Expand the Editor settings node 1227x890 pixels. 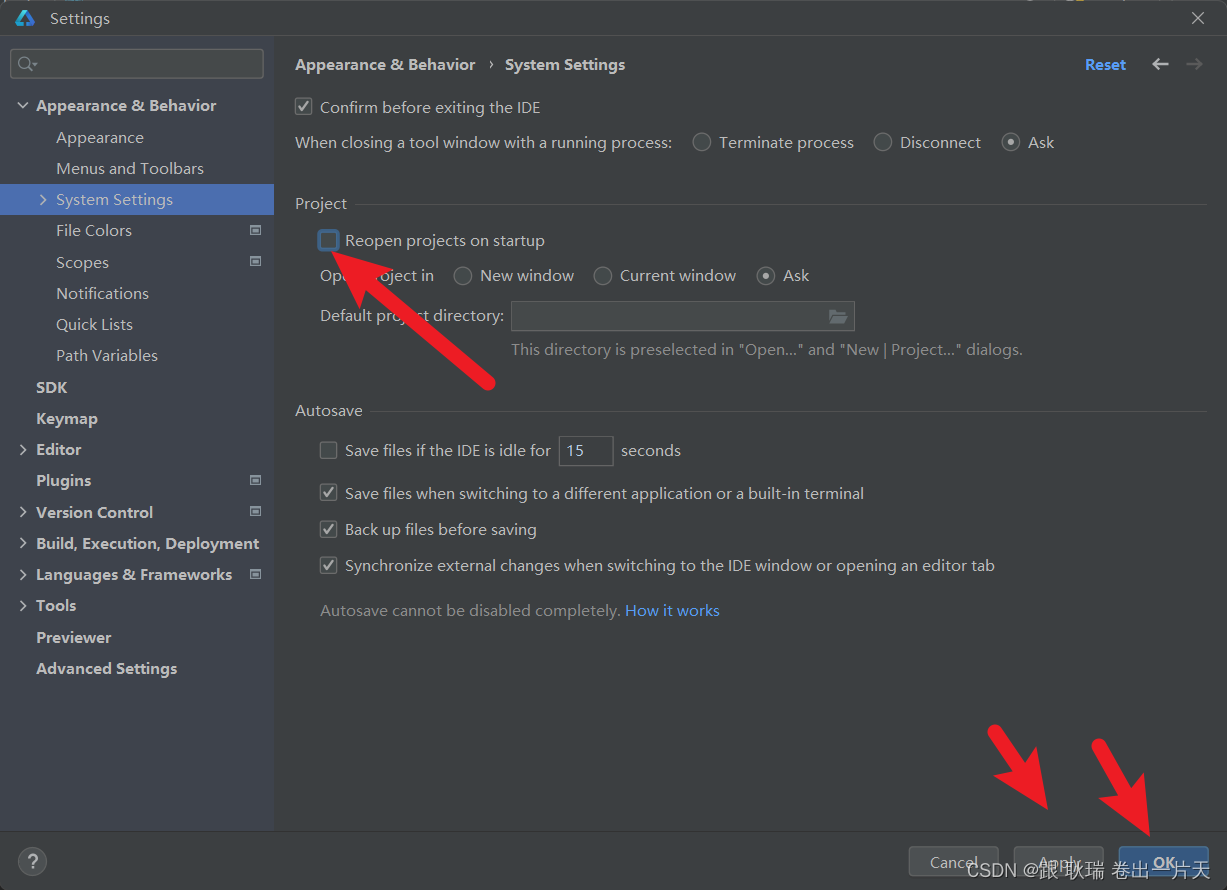point(23,449)
